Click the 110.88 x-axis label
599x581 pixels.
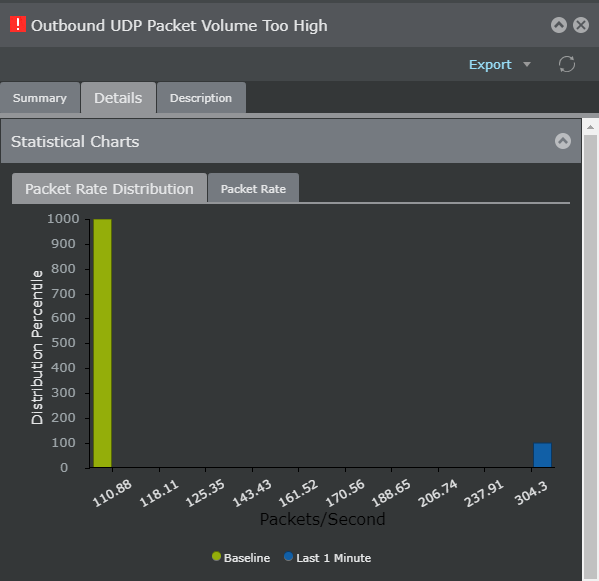pos(112,493)
